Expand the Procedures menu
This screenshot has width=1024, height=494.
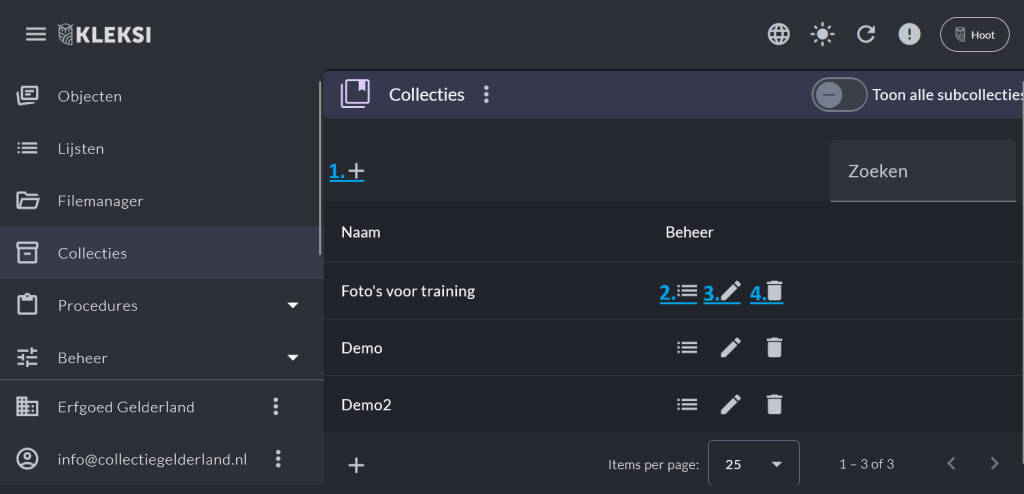click(x=293, y=305)
